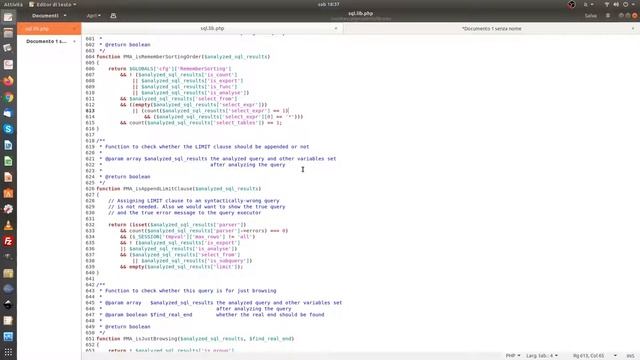Screen dimensions: 640x360
Task: Open LibreOffice Calc from the dock
Action: [8, 161]
